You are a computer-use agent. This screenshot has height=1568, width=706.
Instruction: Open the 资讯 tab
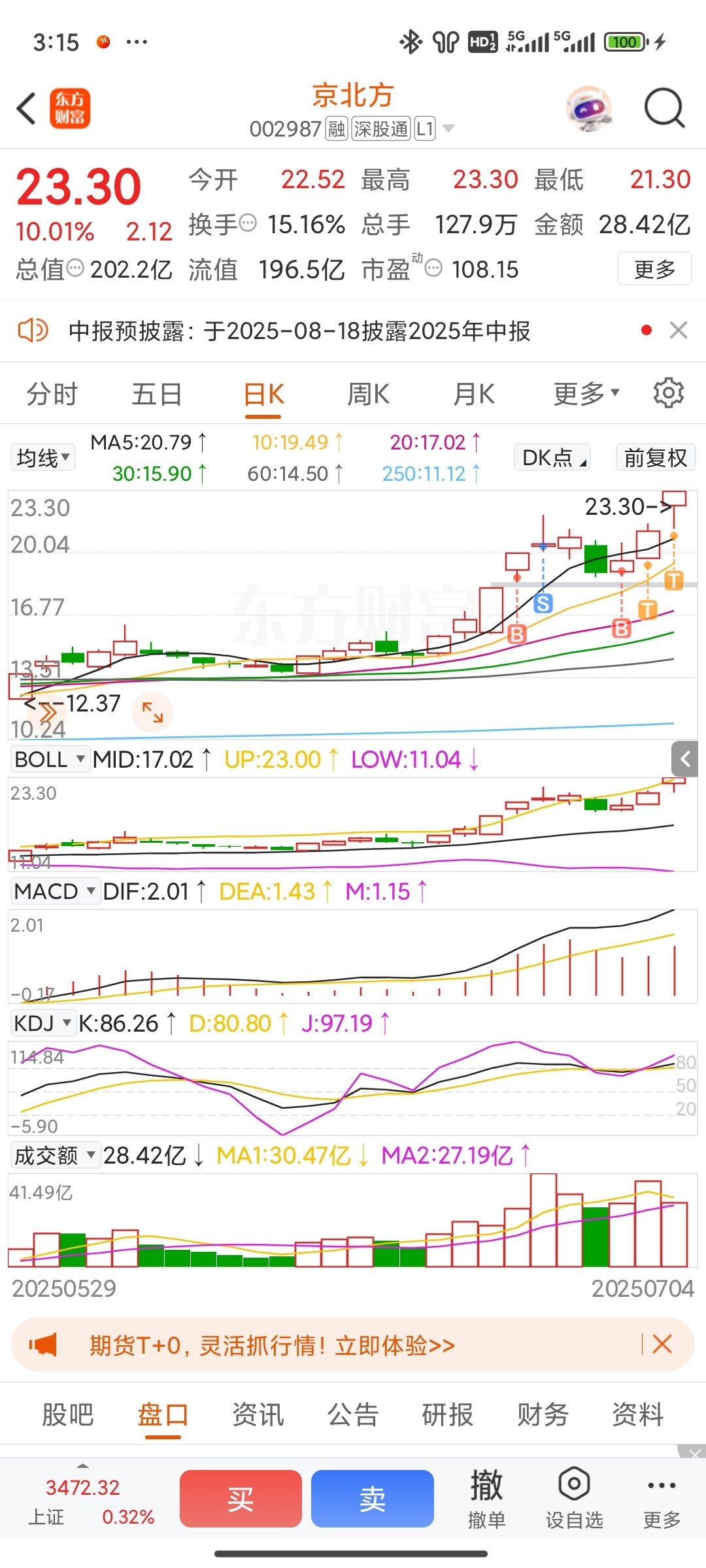[258, 1414]
